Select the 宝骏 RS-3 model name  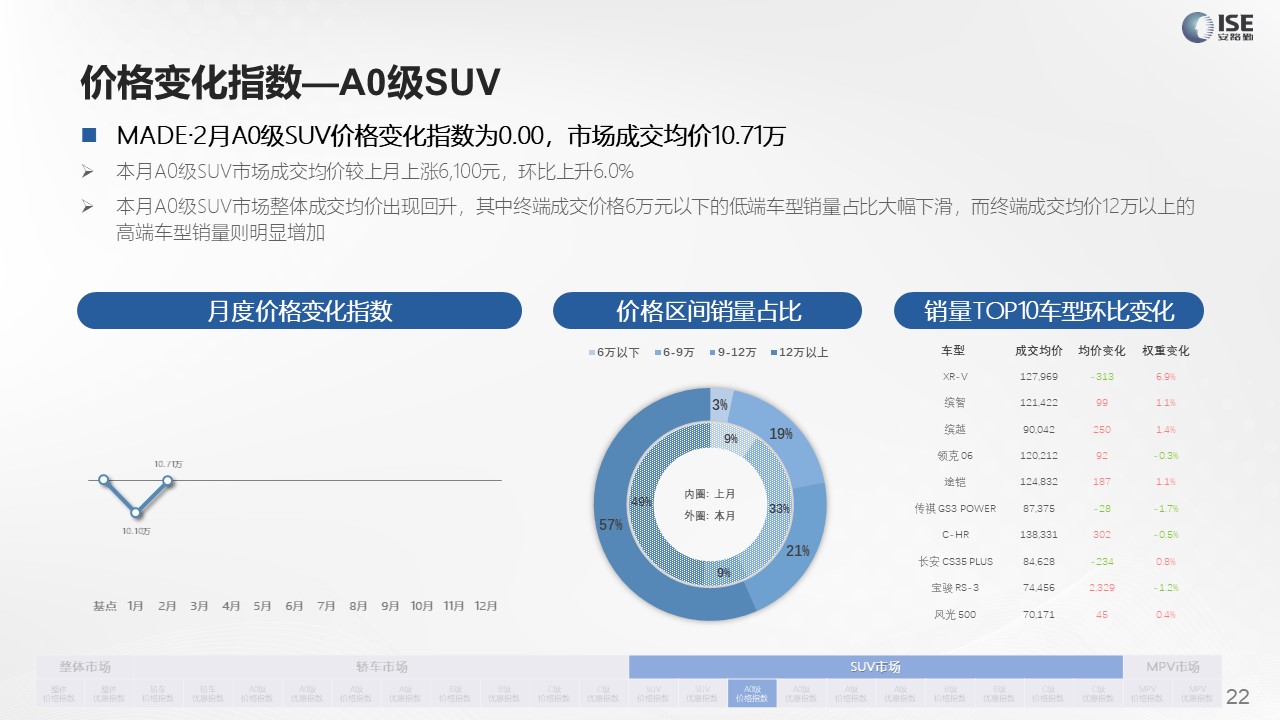point(955,588)
